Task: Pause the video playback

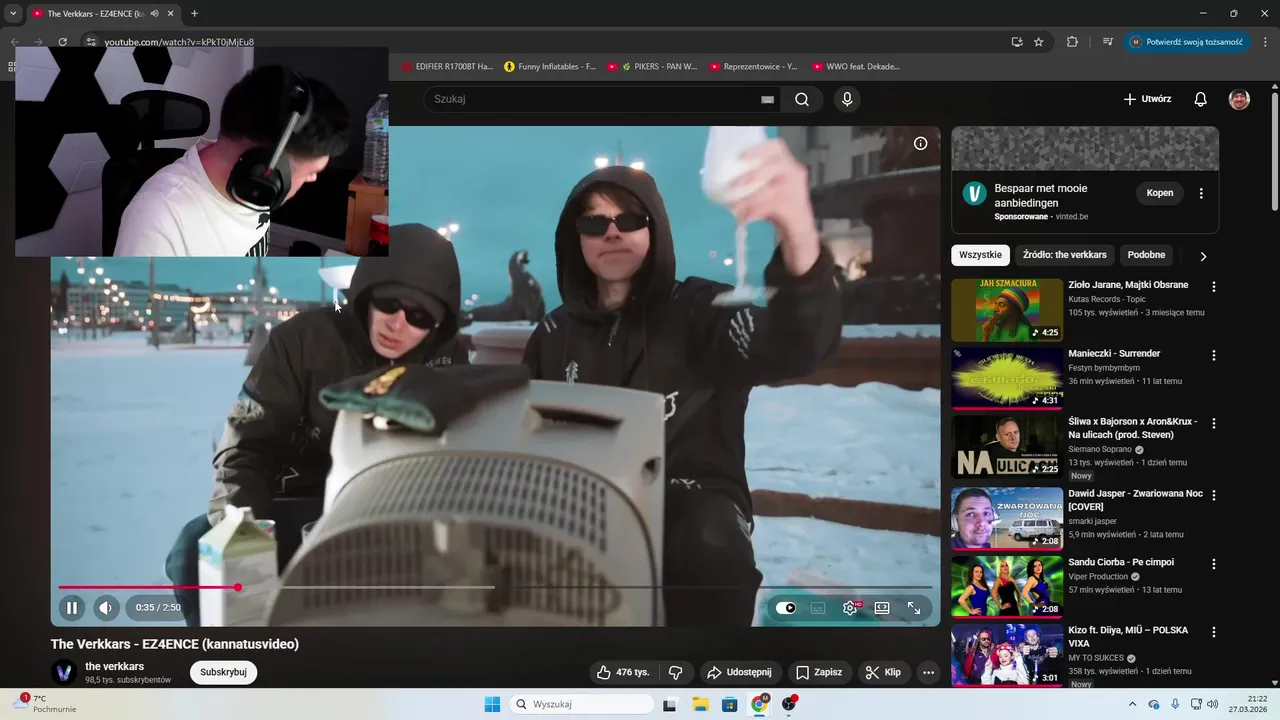Action: pos(72,607)
